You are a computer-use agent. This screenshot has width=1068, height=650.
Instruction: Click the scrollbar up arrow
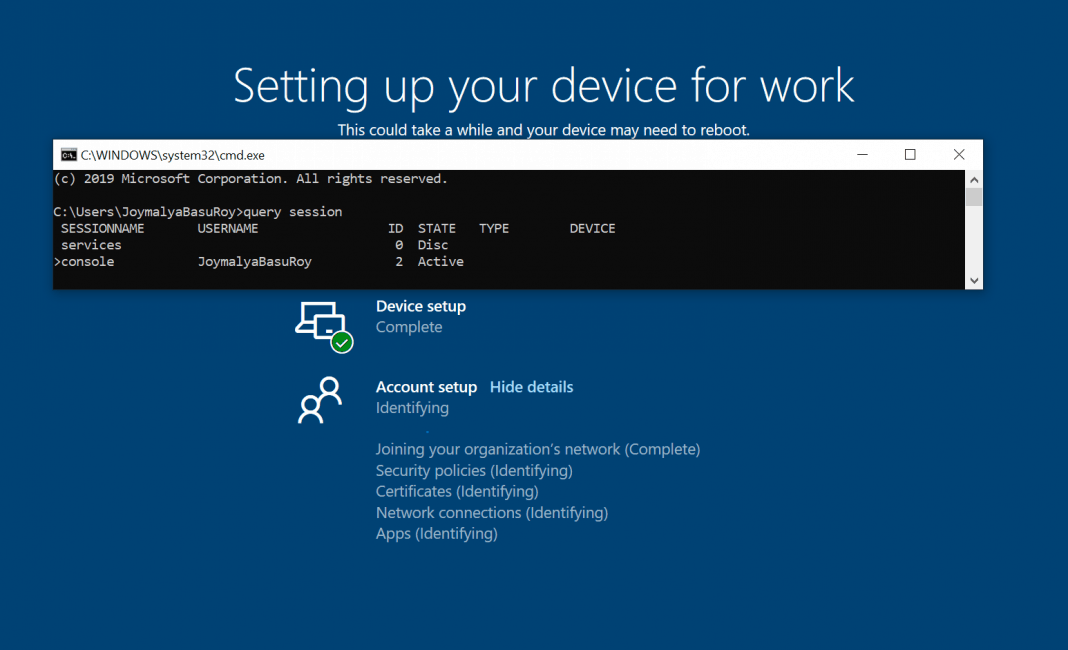tap(972, 180)
